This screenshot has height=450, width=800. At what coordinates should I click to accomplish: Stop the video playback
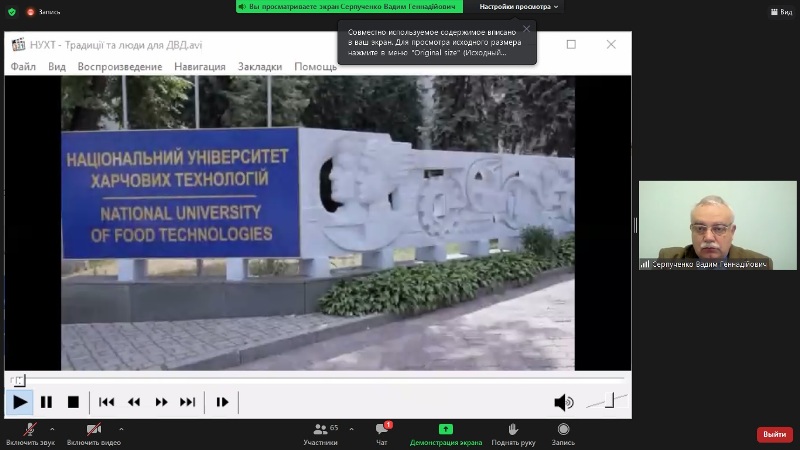pyautogui.click(x=73, y=402)
